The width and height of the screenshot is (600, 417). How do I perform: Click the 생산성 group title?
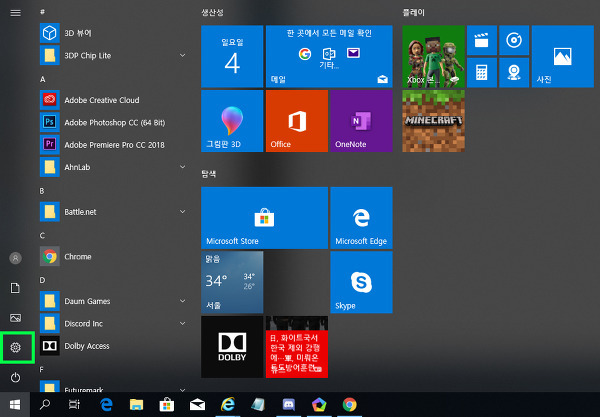pos(212,13)
